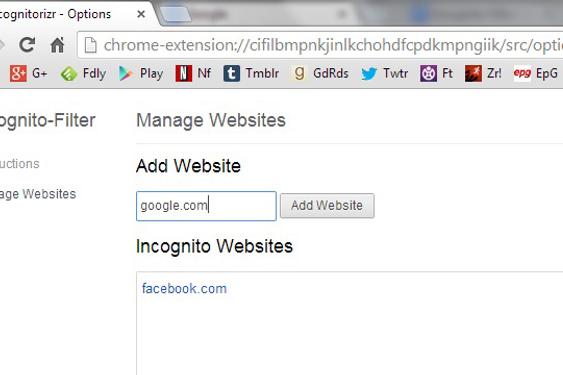
Task: Open the Fdly Feedly bookmark
Action: (x=84, y=74)
